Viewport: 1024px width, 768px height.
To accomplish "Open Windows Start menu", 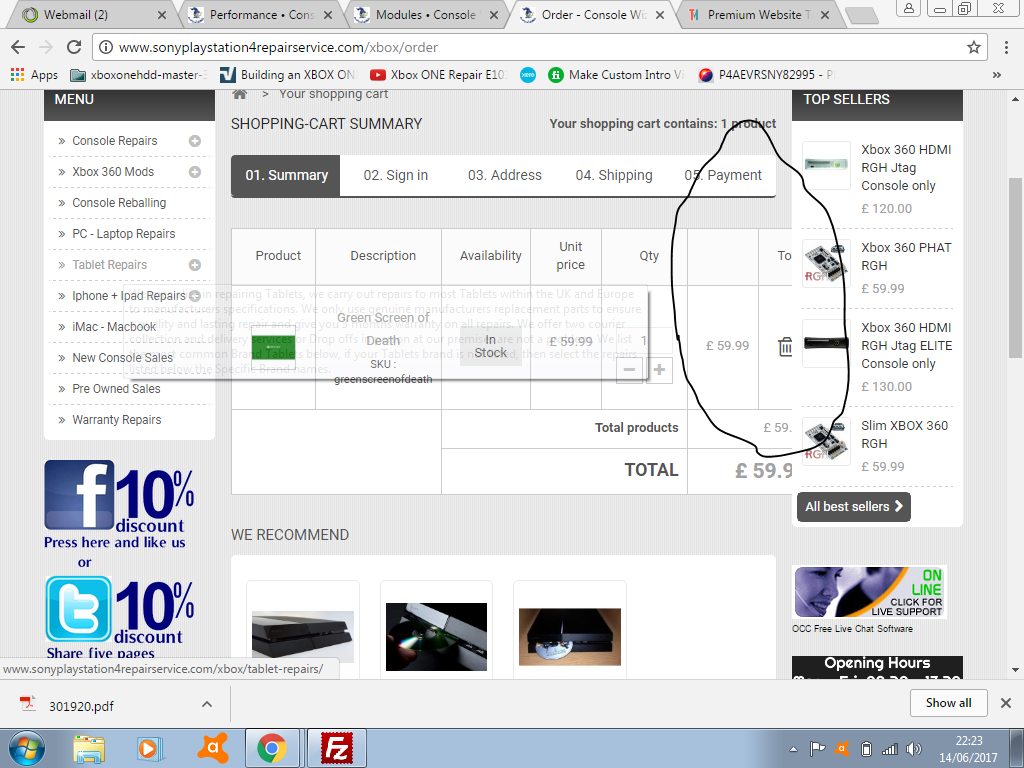I will tap(27, 748).
